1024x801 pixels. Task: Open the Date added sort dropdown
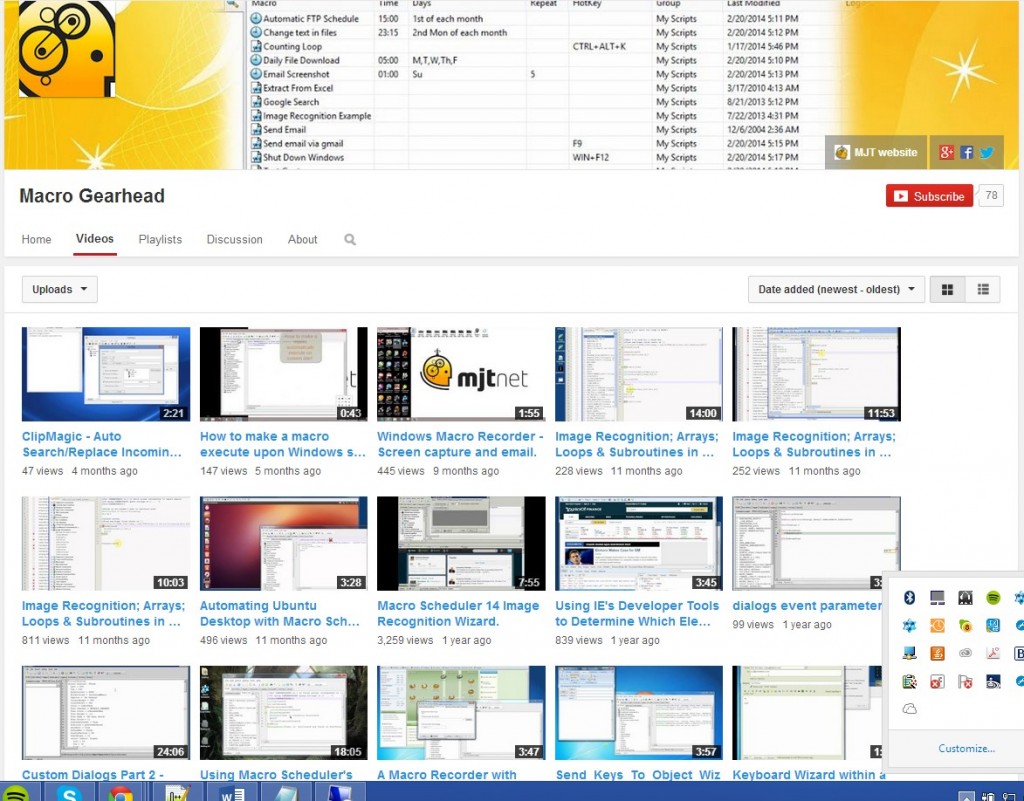click(836, 289)
